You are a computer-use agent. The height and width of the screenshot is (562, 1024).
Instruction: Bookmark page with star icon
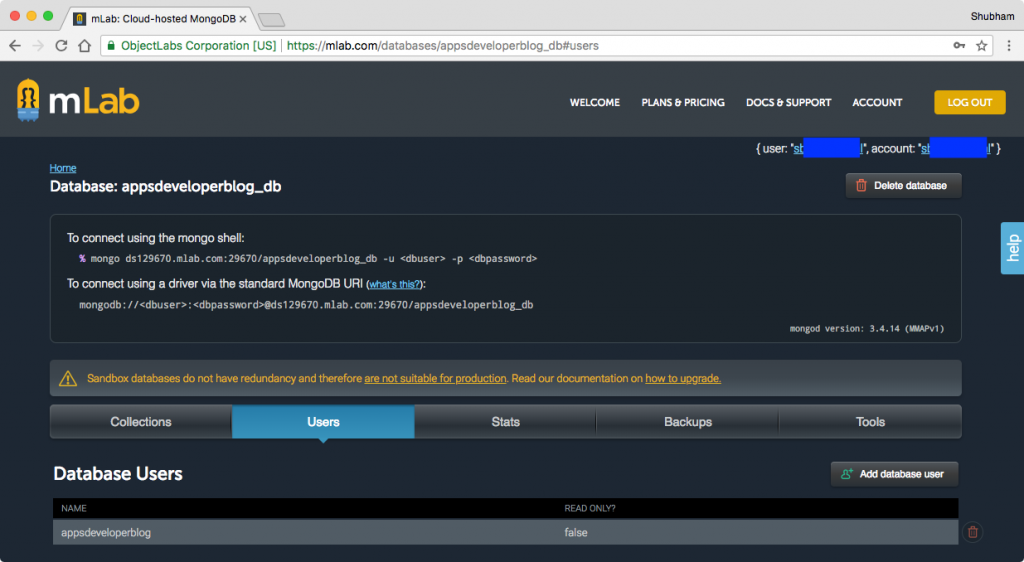(981, 46)
